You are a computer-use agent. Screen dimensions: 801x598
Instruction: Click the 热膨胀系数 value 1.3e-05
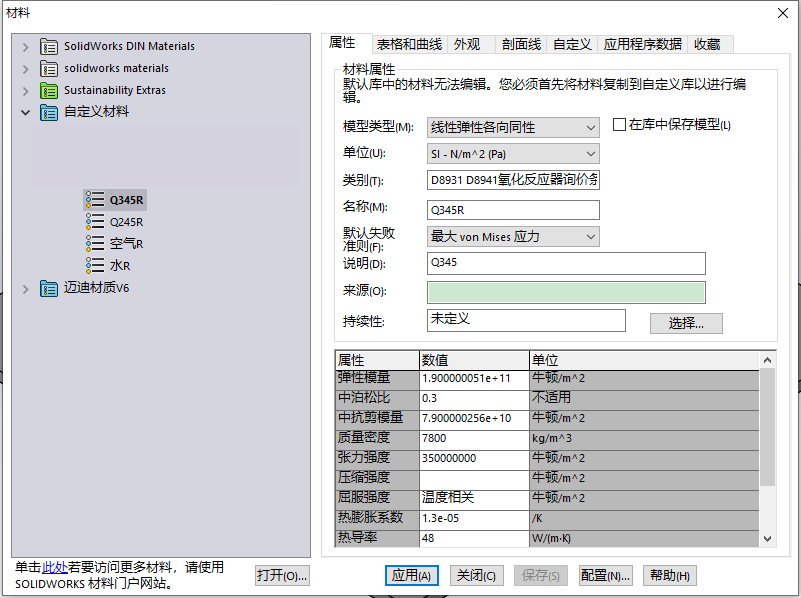click(x=474, y=518)
